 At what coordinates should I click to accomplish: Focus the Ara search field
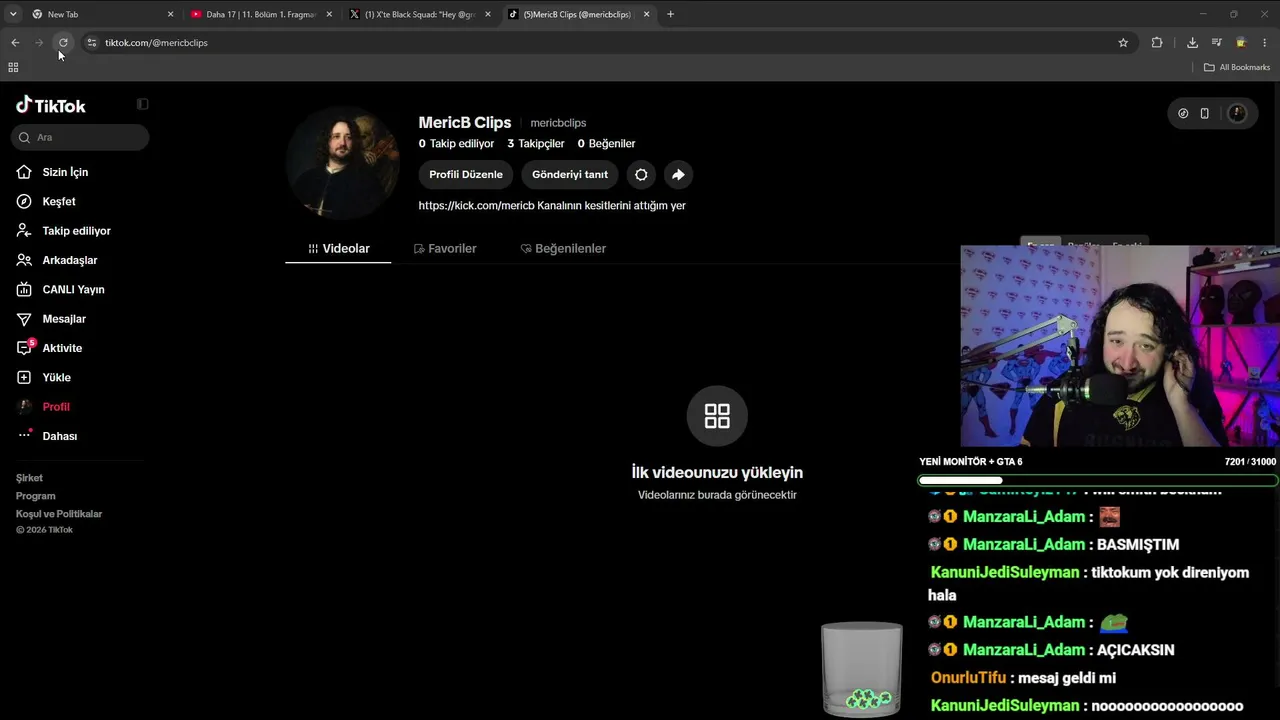click(80, 137)
